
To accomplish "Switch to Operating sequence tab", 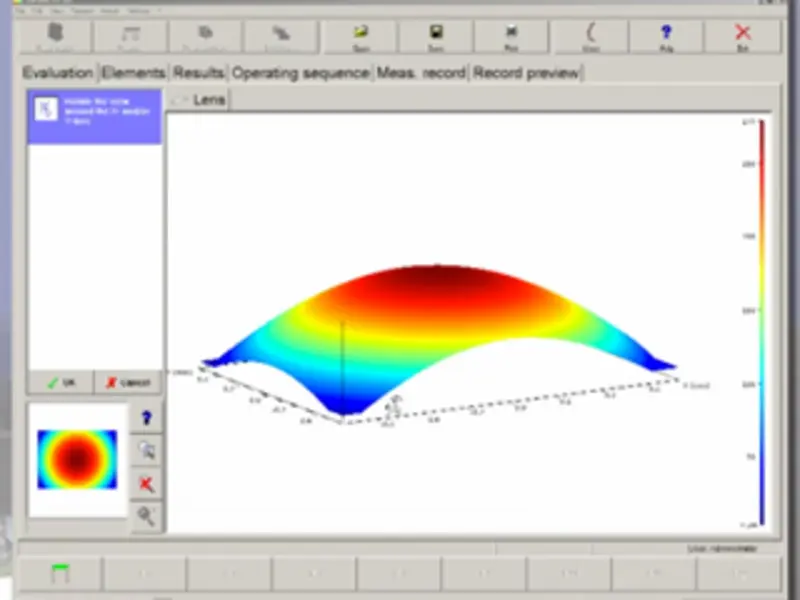I will pos(300,73).
